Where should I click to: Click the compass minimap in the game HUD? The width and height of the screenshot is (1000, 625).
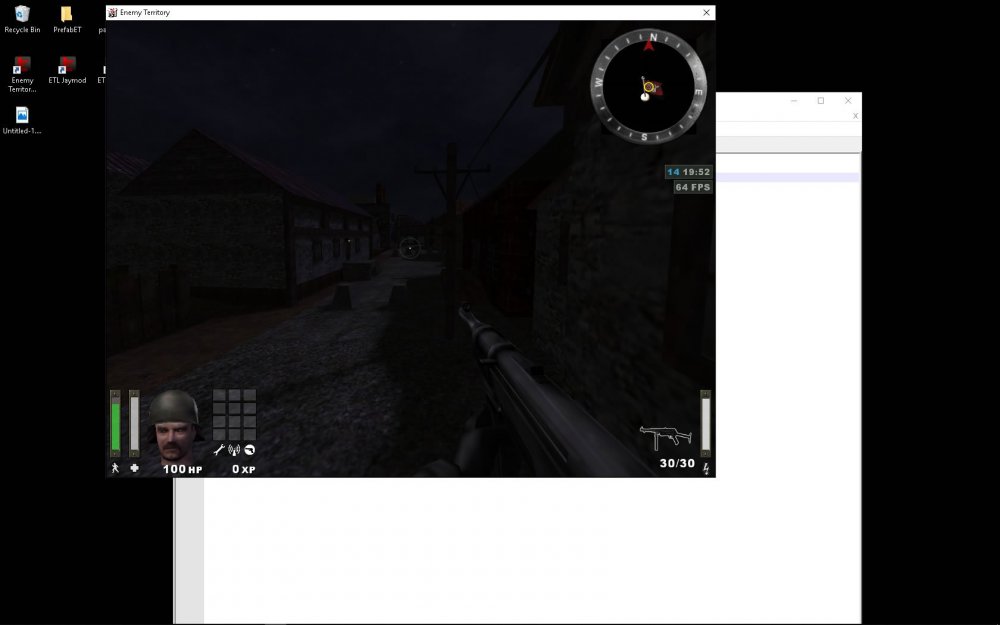[x=649, y=86]
